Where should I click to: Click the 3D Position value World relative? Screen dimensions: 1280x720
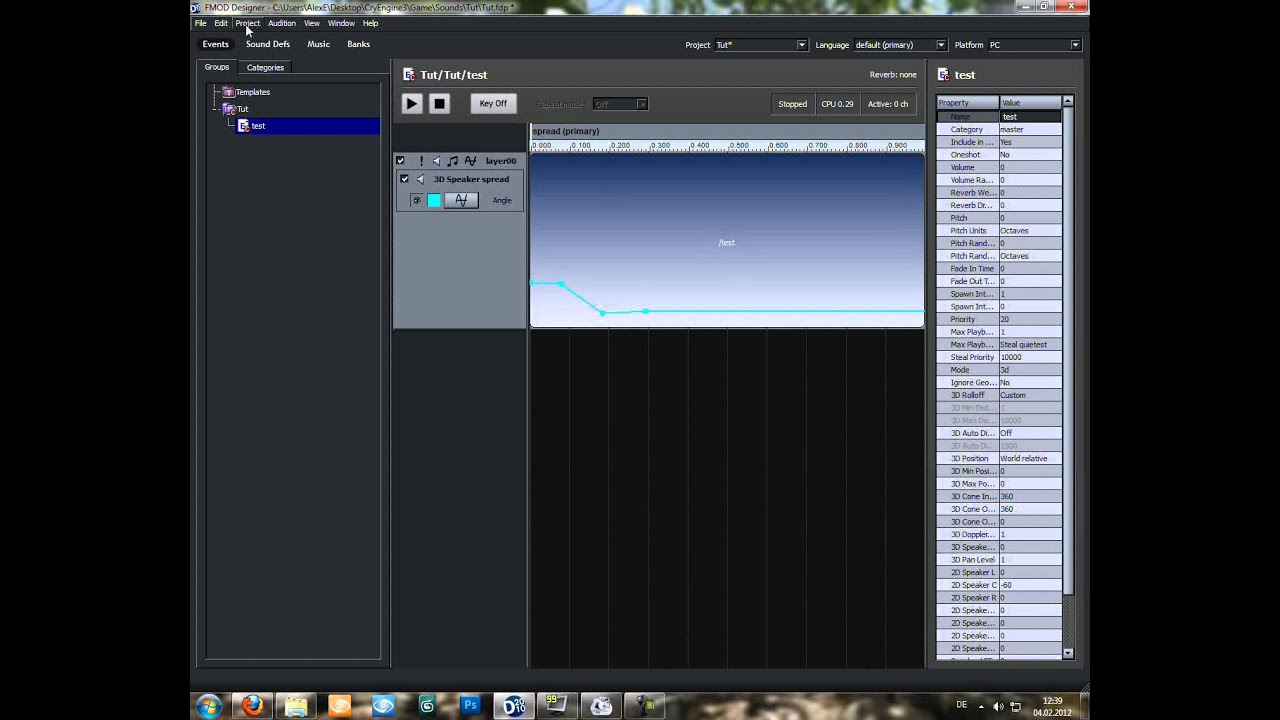click(x=1030, y=458)
